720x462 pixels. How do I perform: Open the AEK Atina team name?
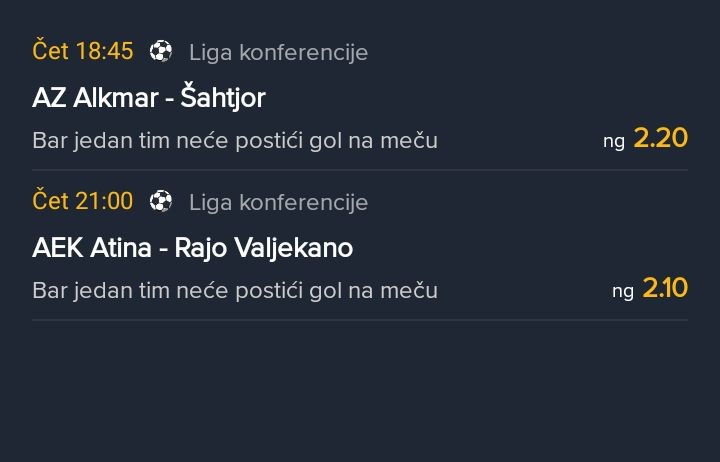92,248
